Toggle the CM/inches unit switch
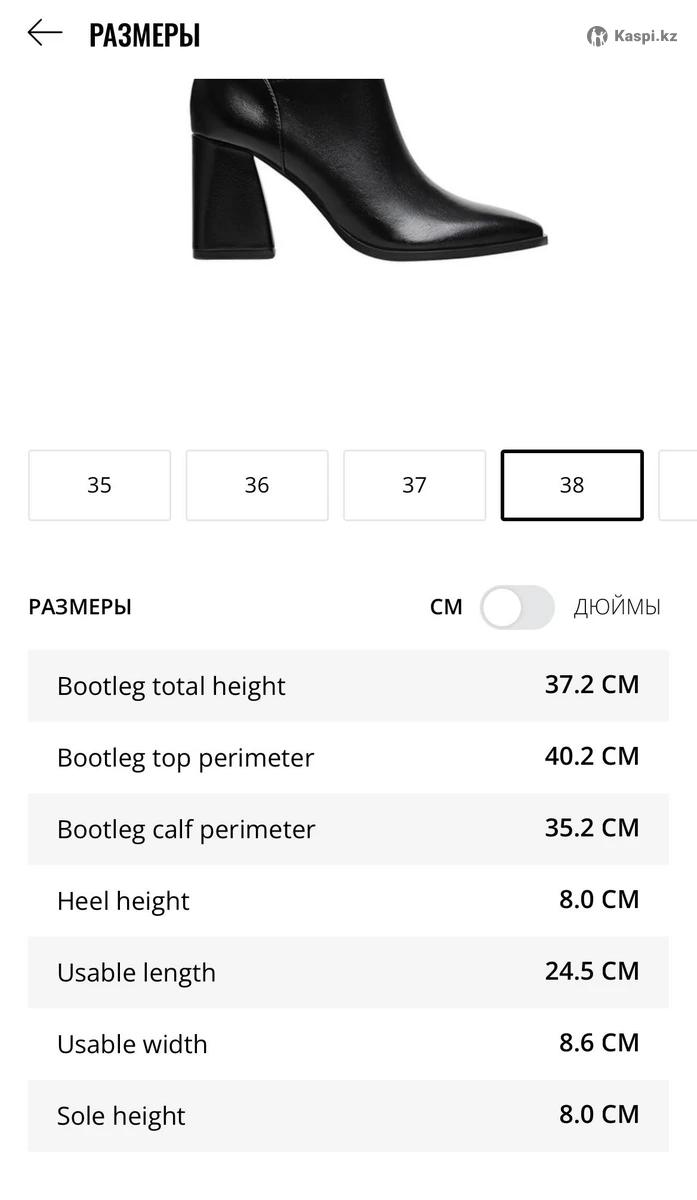697x1200 pixels. 516,607
